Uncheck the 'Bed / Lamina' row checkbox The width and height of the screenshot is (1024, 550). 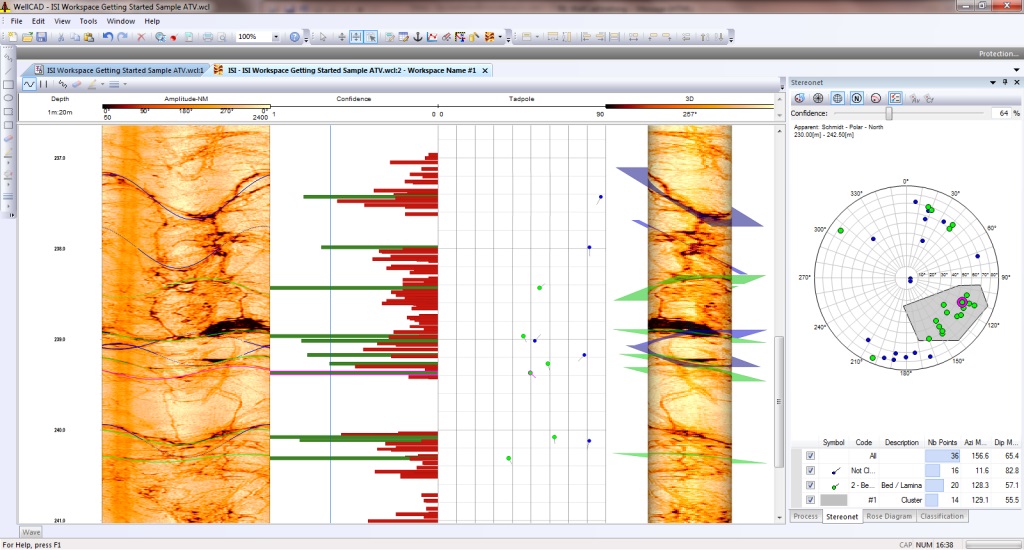[811, 484]
